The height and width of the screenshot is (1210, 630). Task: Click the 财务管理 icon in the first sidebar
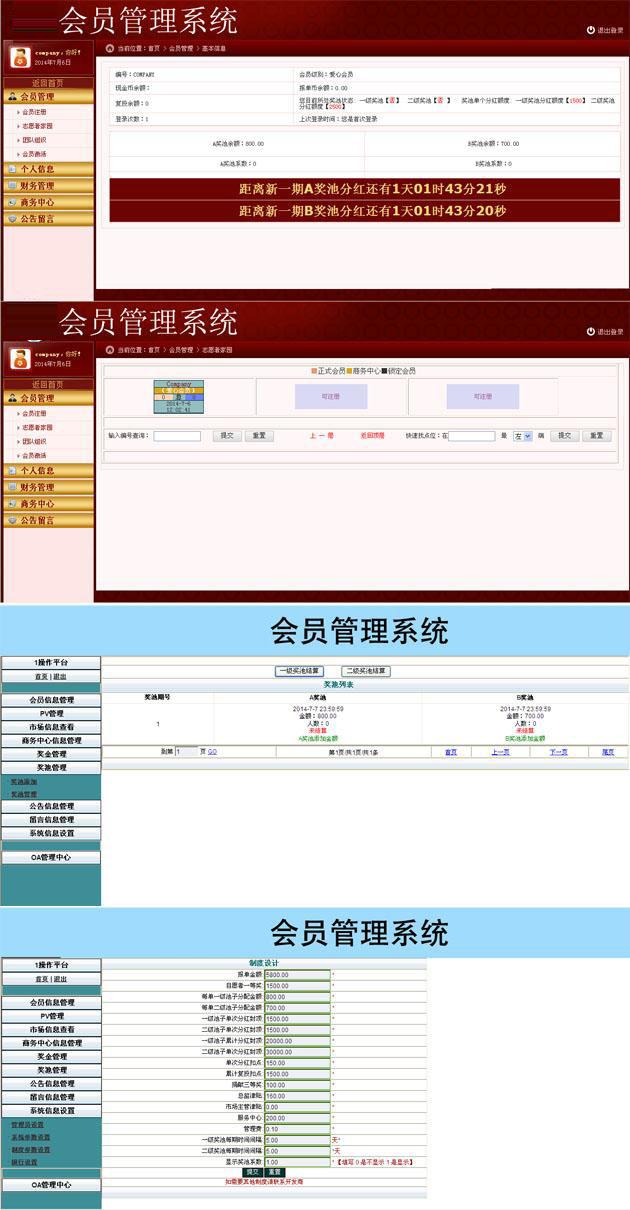(12, 186)
